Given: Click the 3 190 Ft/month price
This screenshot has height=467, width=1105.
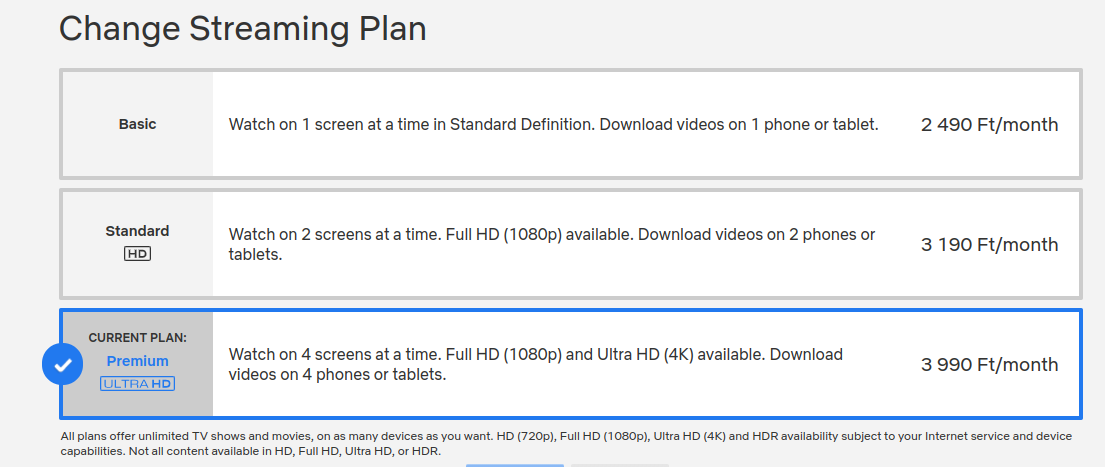Looking at the screenshot, I should coord(989,245).
